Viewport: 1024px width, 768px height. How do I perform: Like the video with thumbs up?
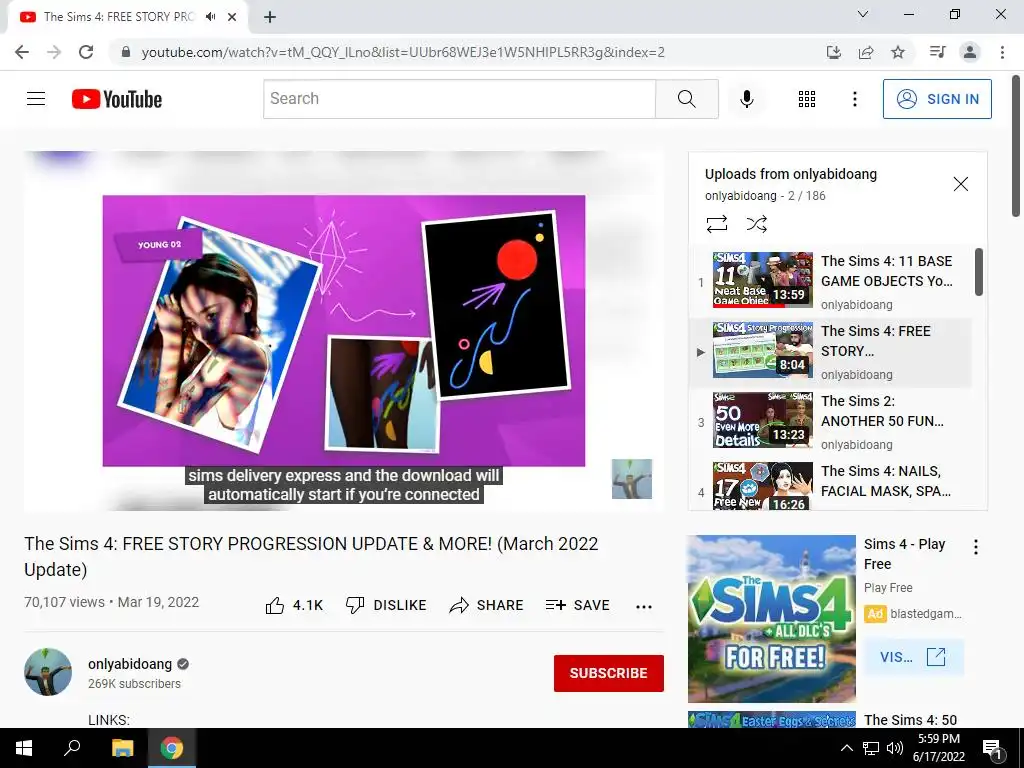tap(295, 605)
